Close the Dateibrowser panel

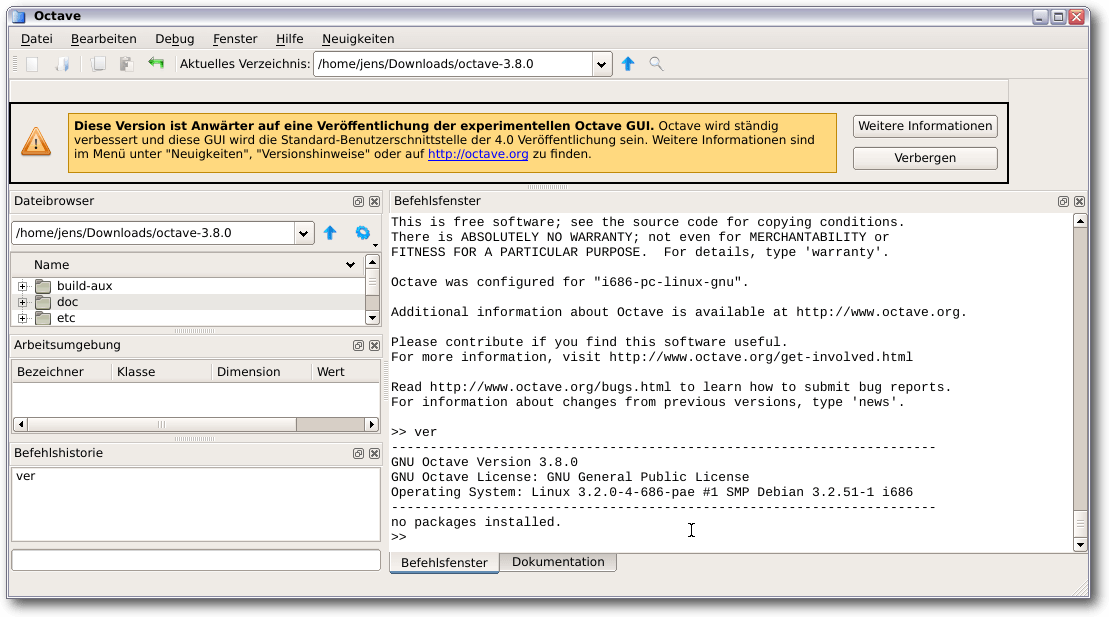click(375, 202)
